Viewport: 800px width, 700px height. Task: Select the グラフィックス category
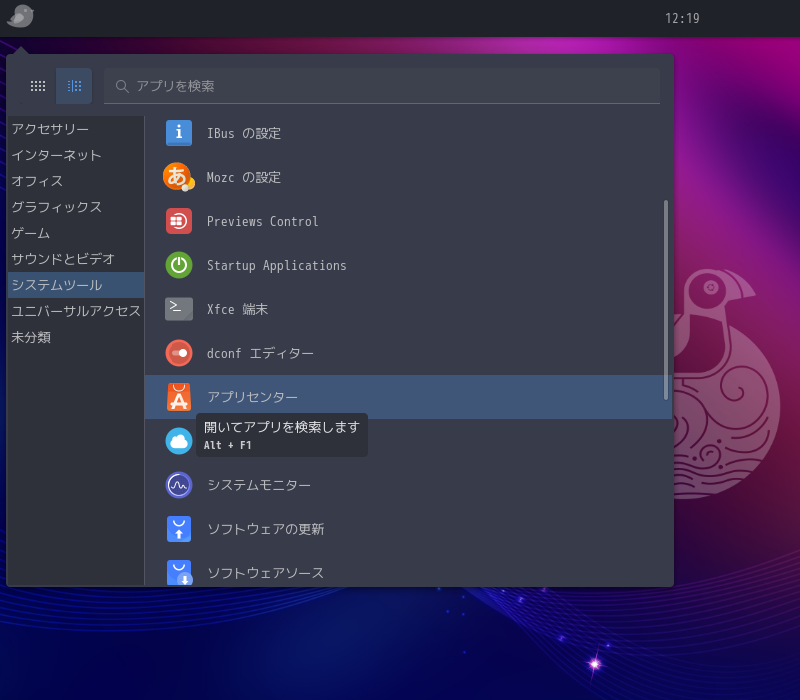point(76,207)
